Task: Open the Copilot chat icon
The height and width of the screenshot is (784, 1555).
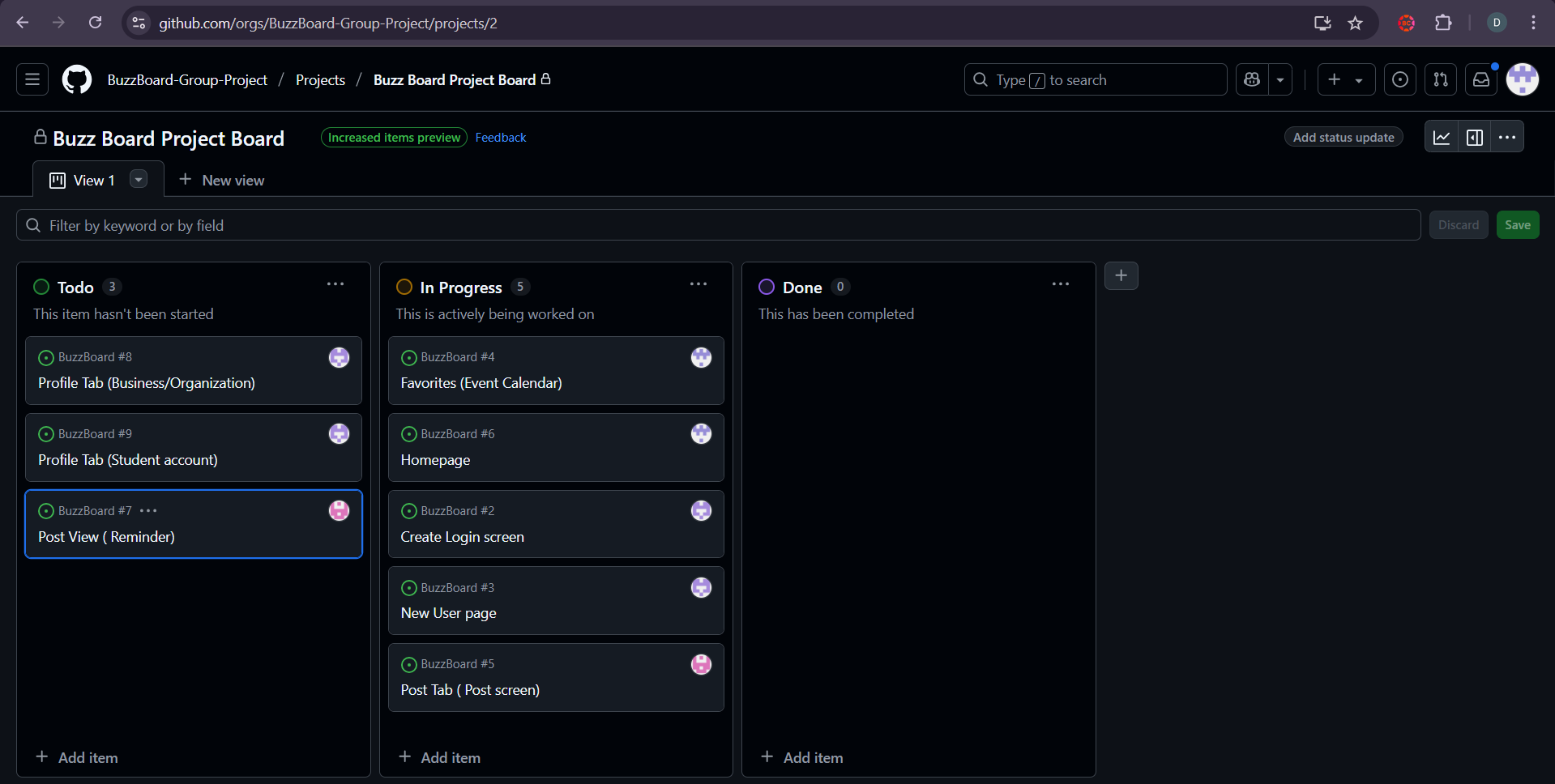Action: [1252, 79]
